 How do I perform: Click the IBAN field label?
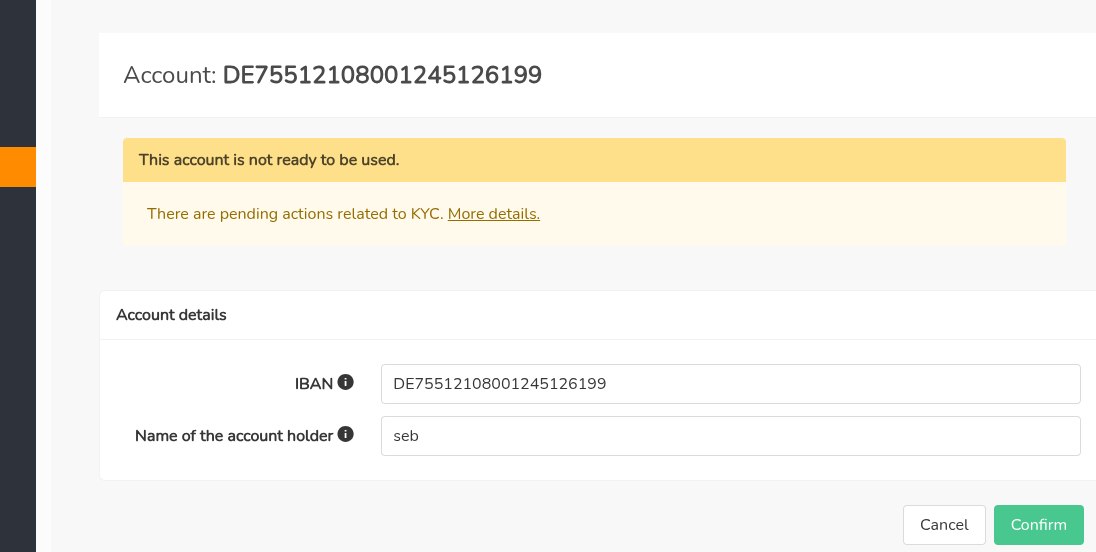tap(313, 383)
